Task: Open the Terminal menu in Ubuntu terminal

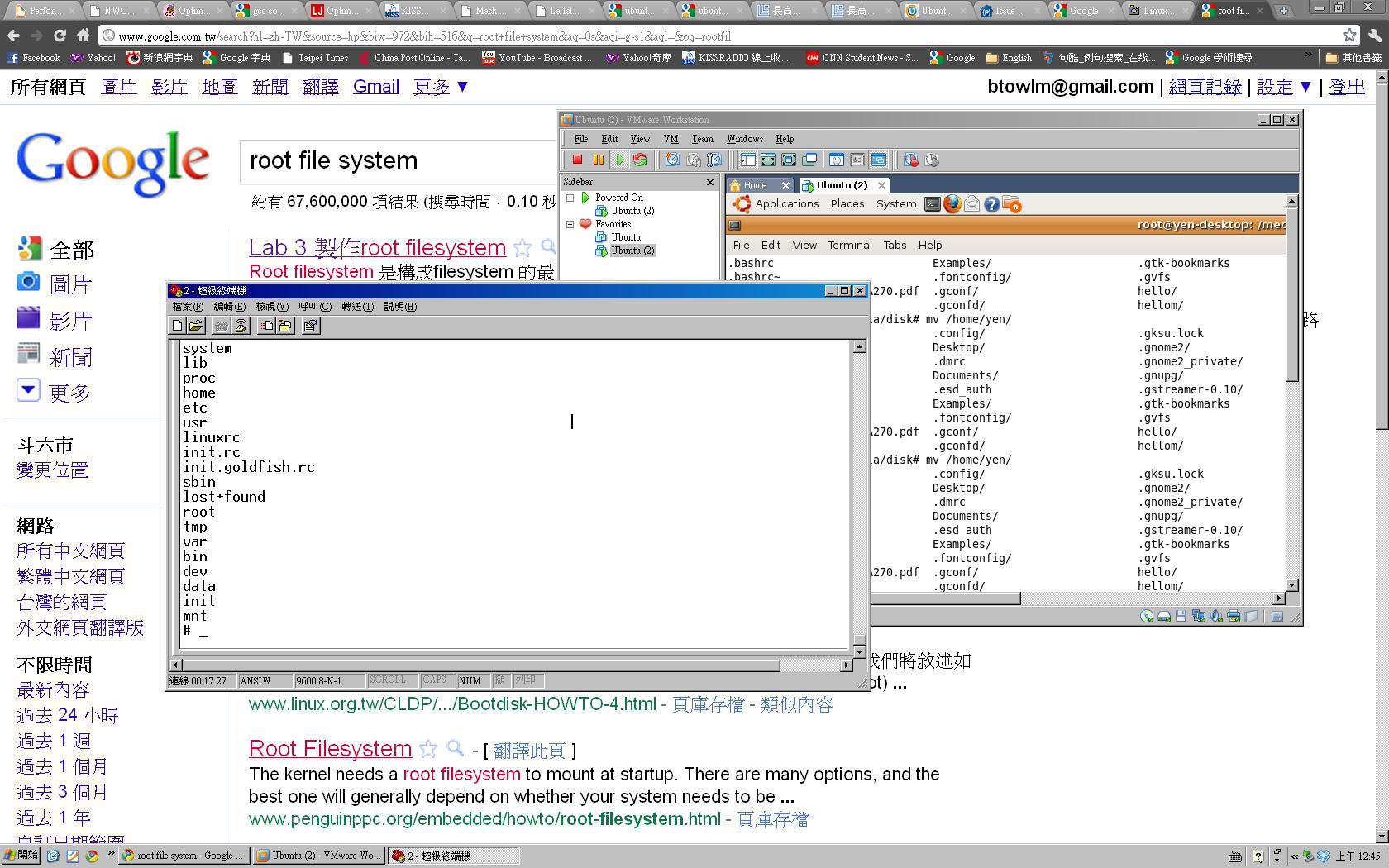Action: 850,246
